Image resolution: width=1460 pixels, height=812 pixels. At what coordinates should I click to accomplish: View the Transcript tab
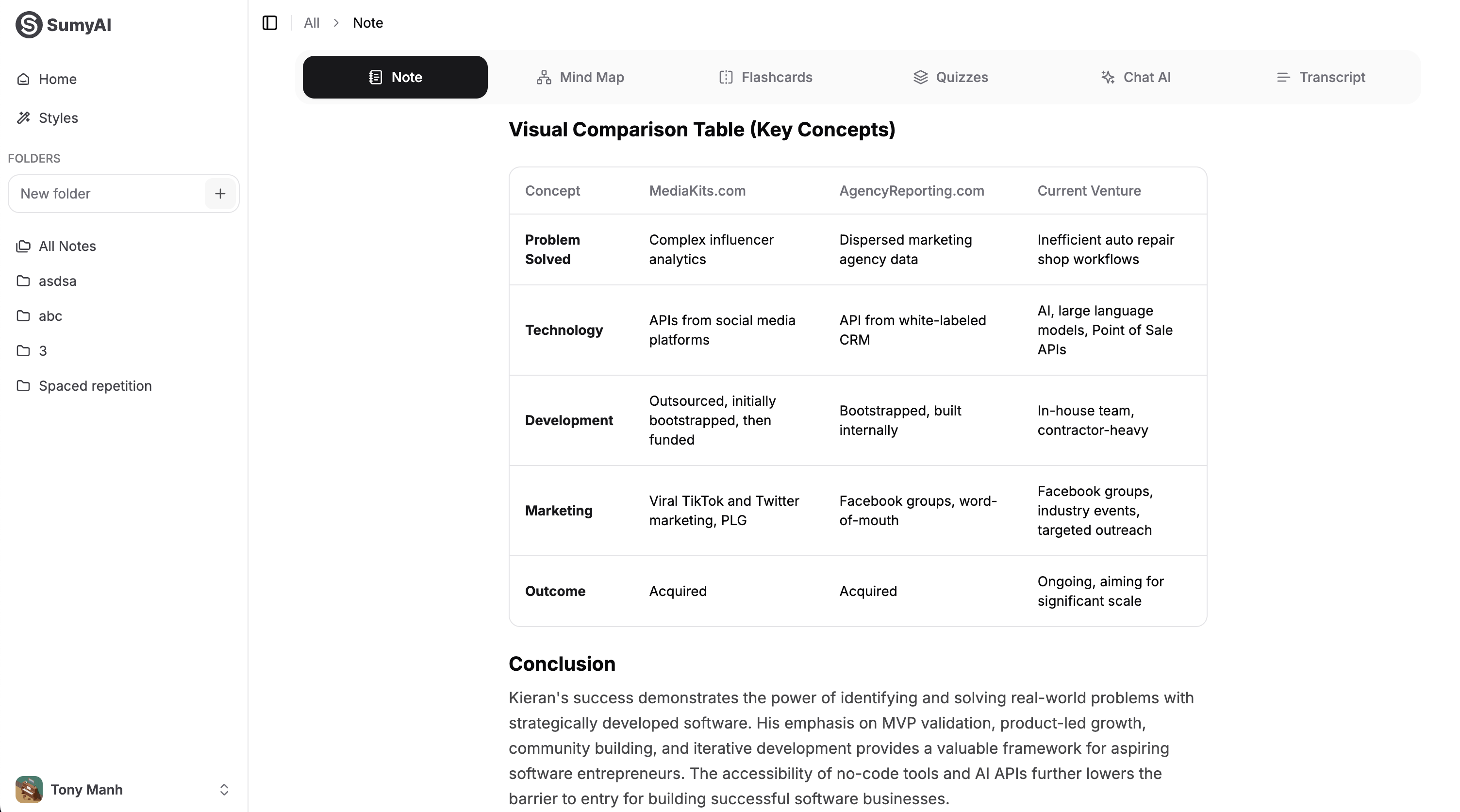click(x=1321, y=77)
